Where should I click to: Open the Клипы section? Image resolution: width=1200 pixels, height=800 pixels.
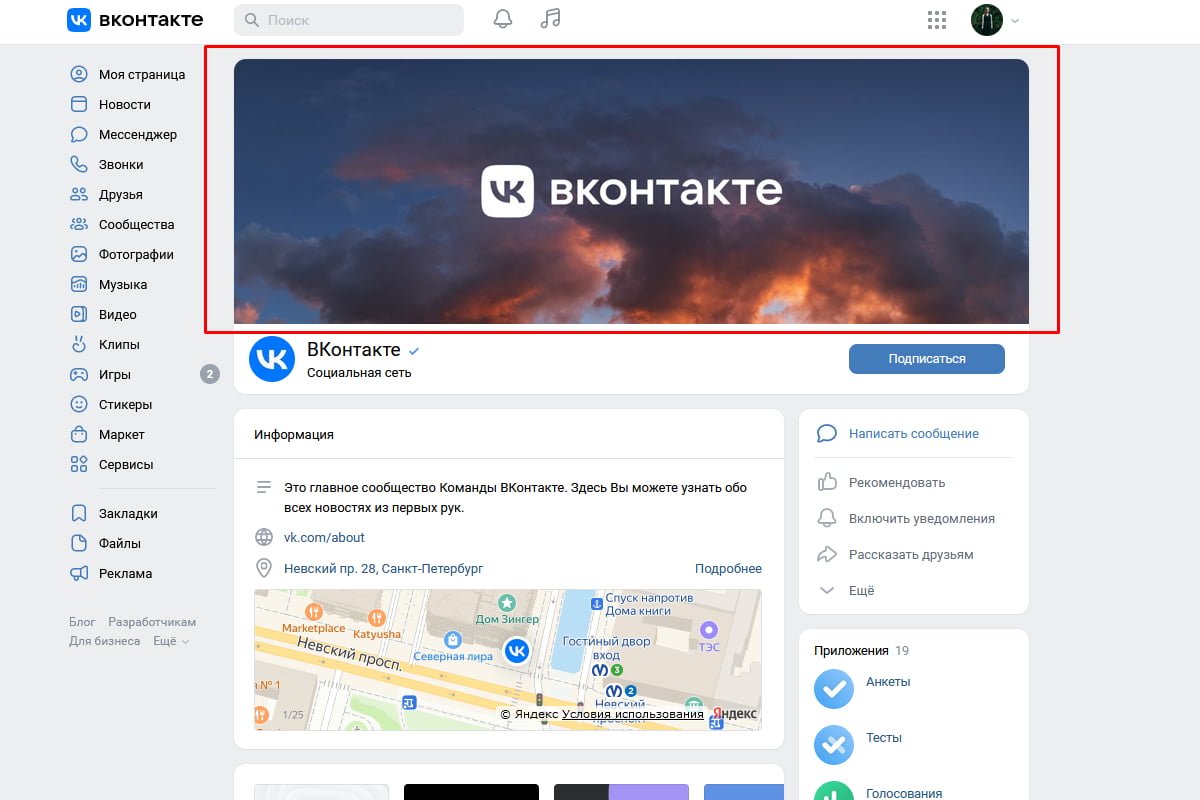tap(117, 344)
